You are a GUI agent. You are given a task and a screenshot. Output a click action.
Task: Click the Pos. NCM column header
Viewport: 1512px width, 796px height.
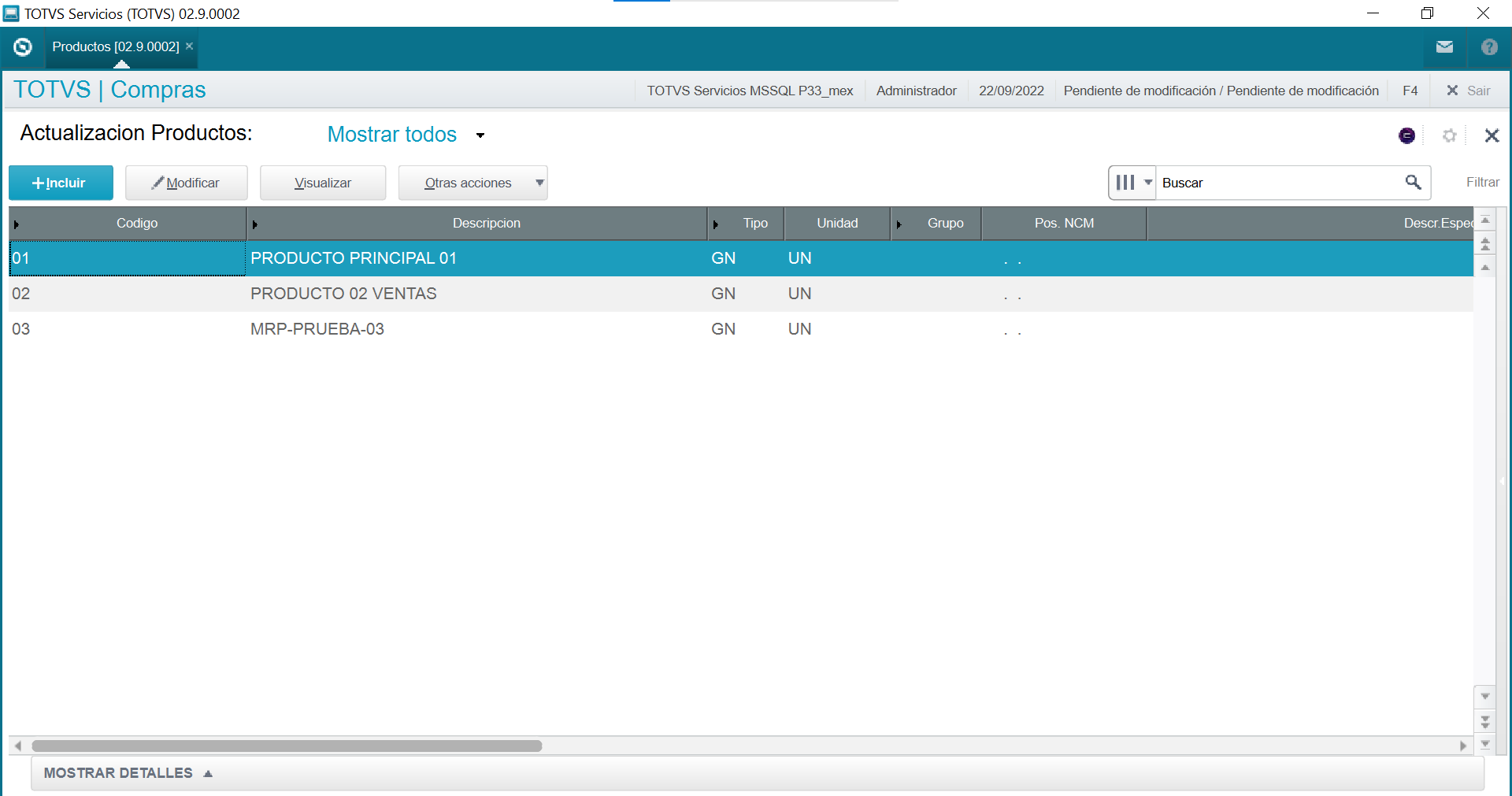pyautogui.click(x=1064, y=223)
